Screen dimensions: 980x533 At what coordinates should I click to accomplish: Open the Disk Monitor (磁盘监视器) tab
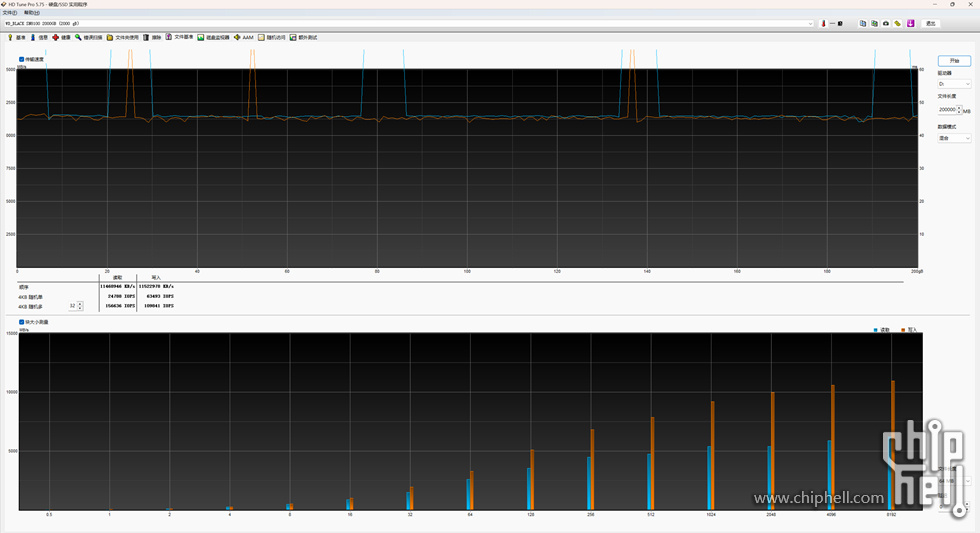(x=213, y=37)
